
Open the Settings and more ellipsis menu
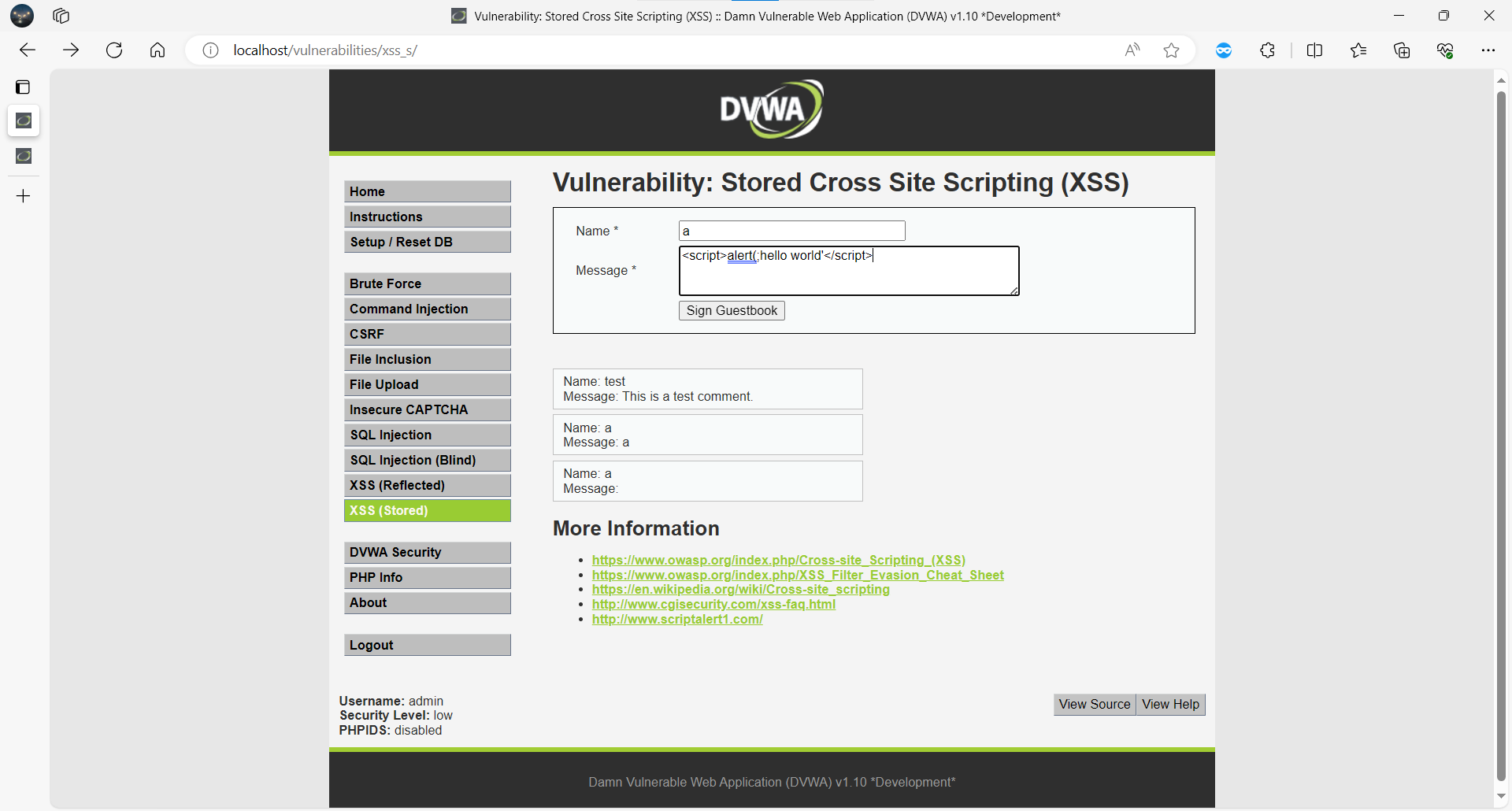point(1488,50)
